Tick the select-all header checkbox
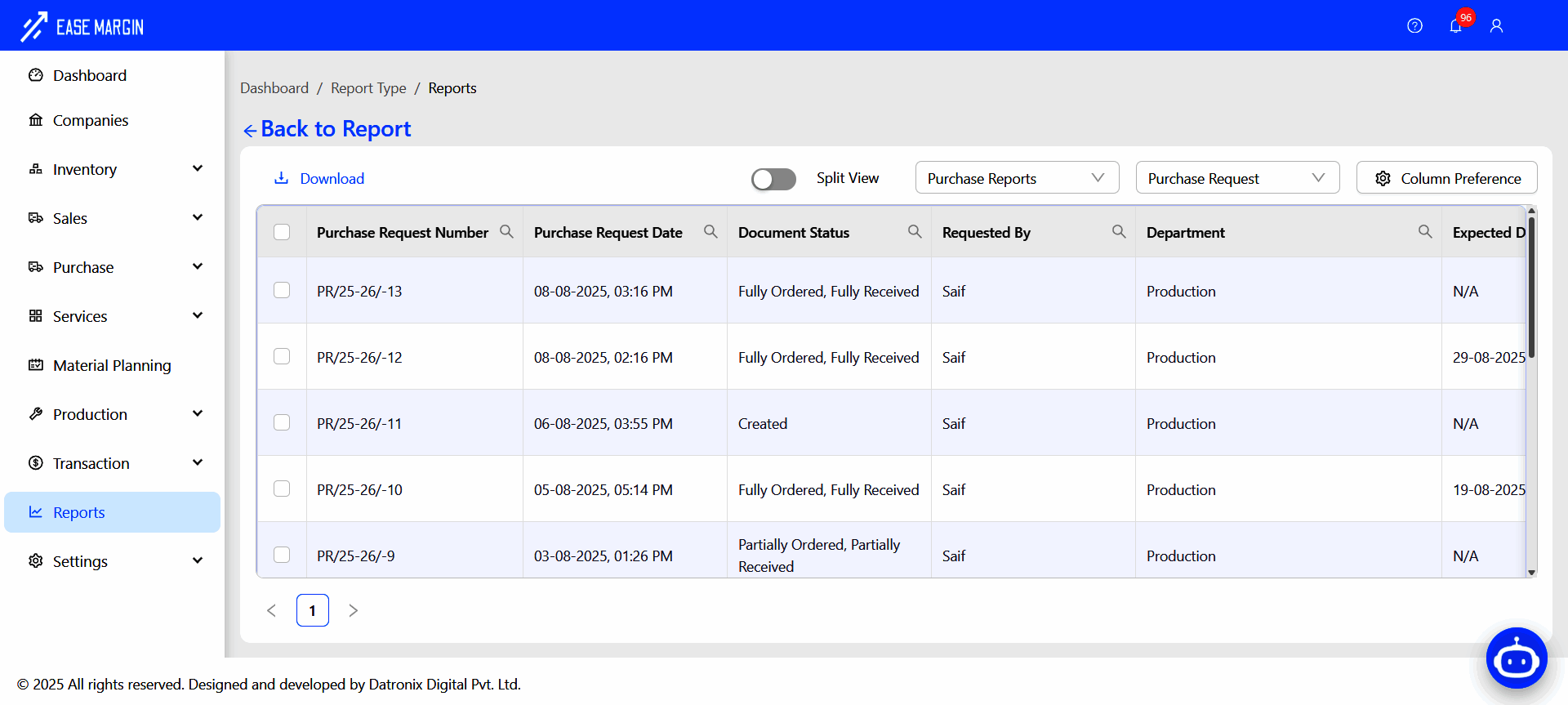The height and width of the screenshot is (705, 1568). tap(282, 232)
